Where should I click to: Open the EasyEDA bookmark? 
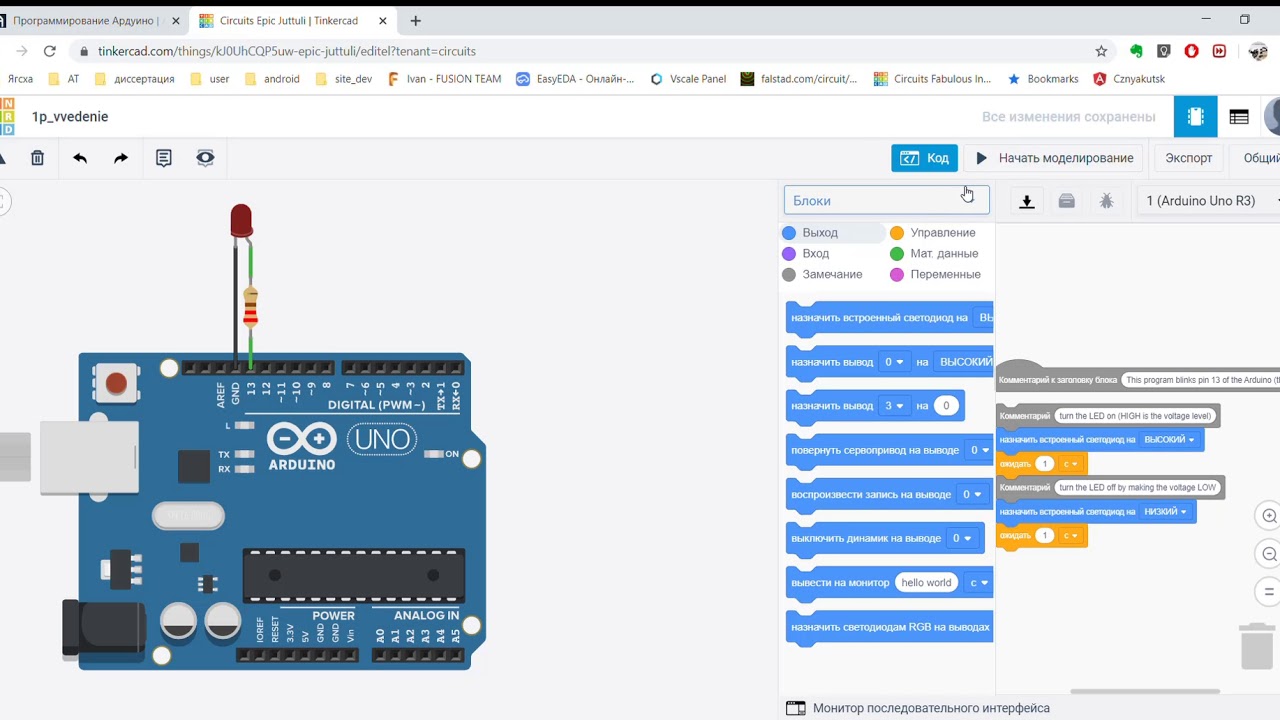(x=575, y=79)
